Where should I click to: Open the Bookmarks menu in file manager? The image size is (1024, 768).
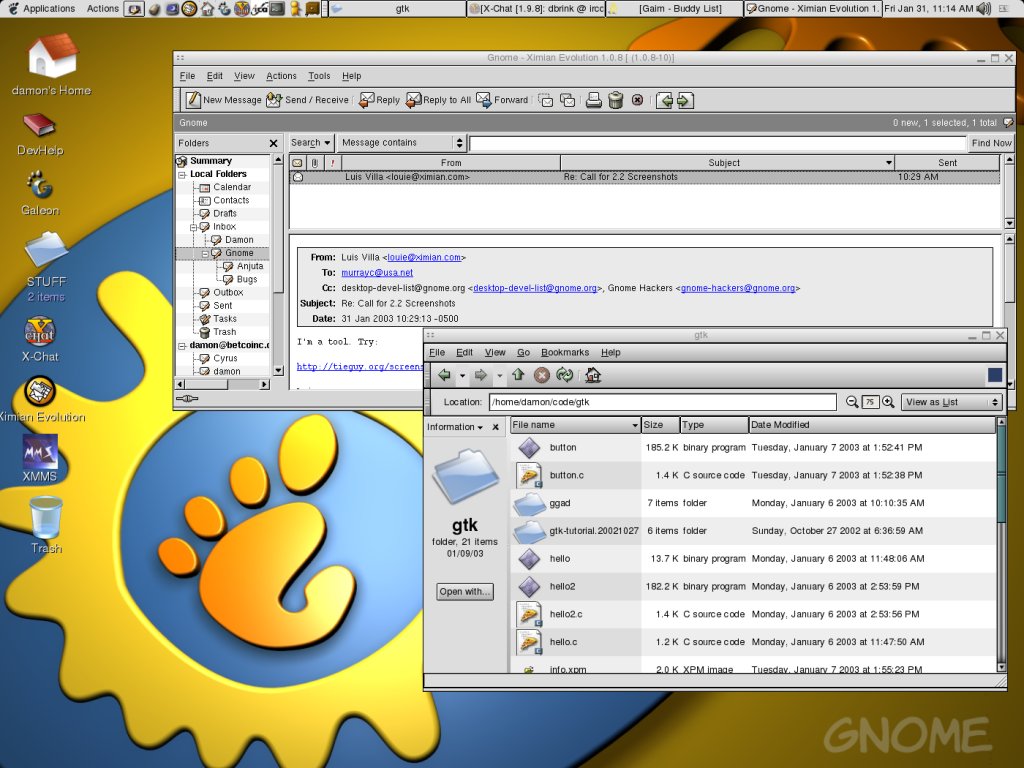(565, 352)
